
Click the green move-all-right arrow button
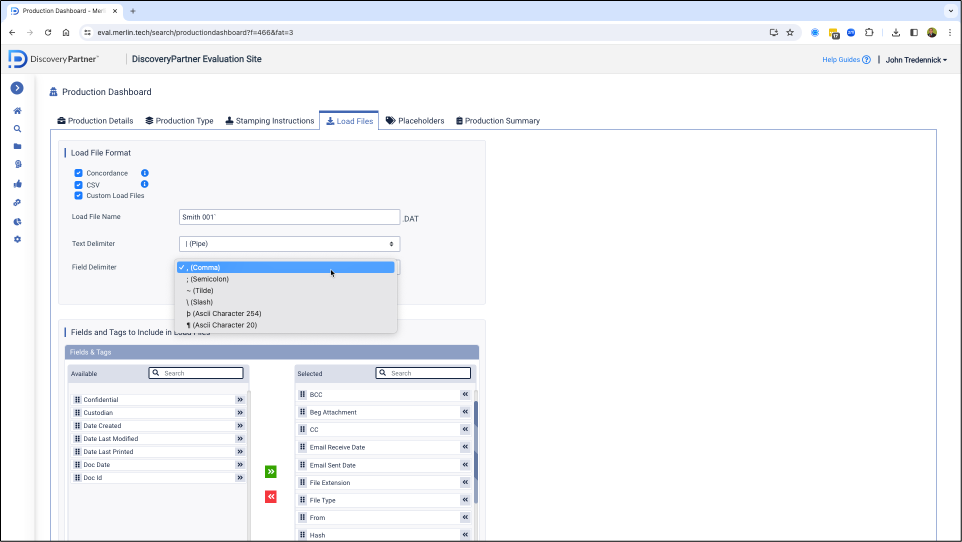coord(271,471)
